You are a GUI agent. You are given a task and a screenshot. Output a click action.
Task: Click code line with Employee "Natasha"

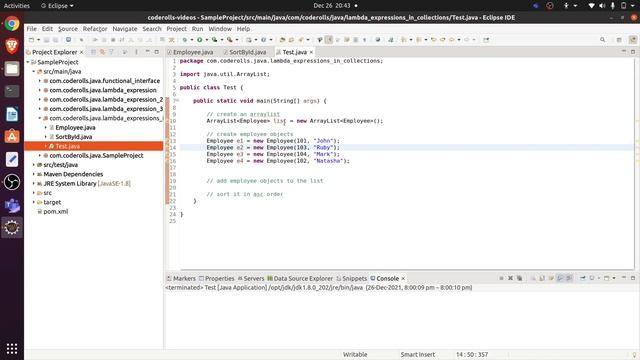click(x=278, y=161)
